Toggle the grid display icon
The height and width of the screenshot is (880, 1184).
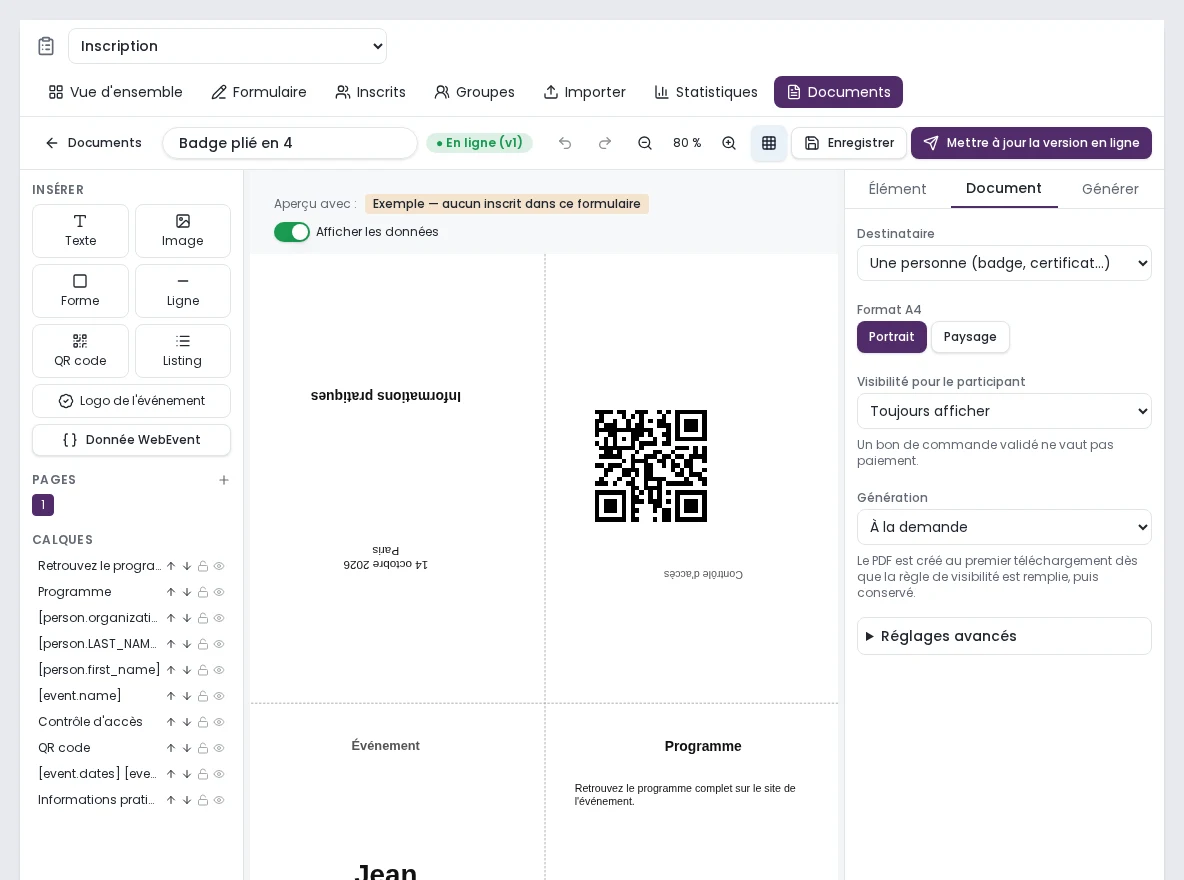[x=769, y=143]
